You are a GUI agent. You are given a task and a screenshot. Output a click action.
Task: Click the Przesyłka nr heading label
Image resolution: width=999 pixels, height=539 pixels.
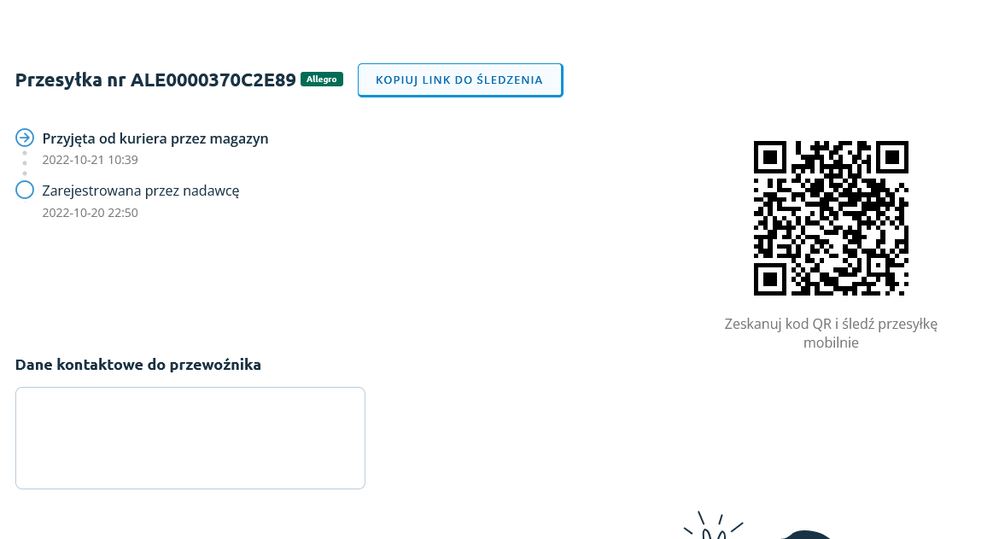(70, 80)
